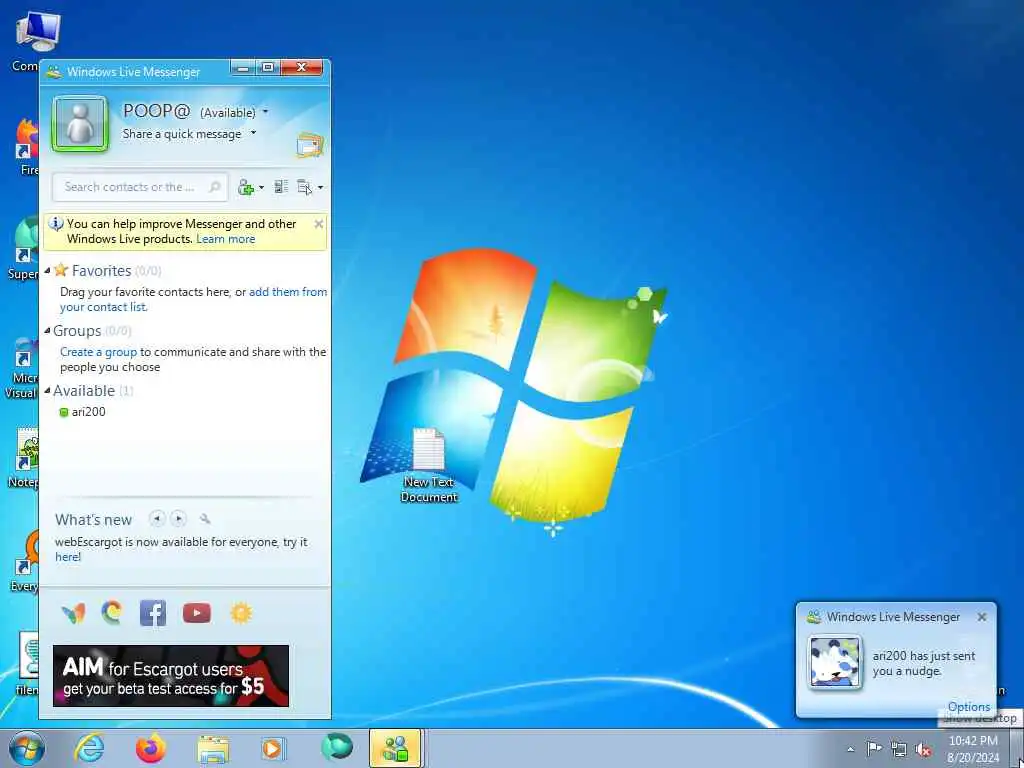Image resolution: width=1024 pixels, height=768 pixels.
Task: Dismiss the nudge notification popup
Action: pyautogui.click(x=982, y=617)
